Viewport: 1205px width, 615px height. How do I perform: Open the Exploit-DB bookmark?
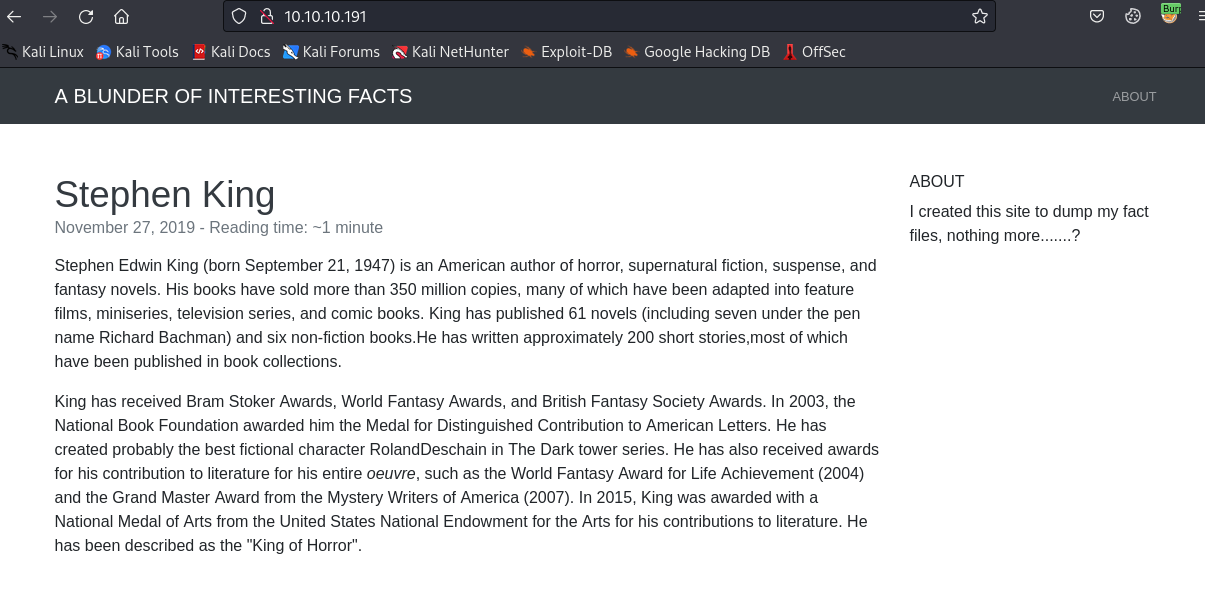[x=566, y=52]
